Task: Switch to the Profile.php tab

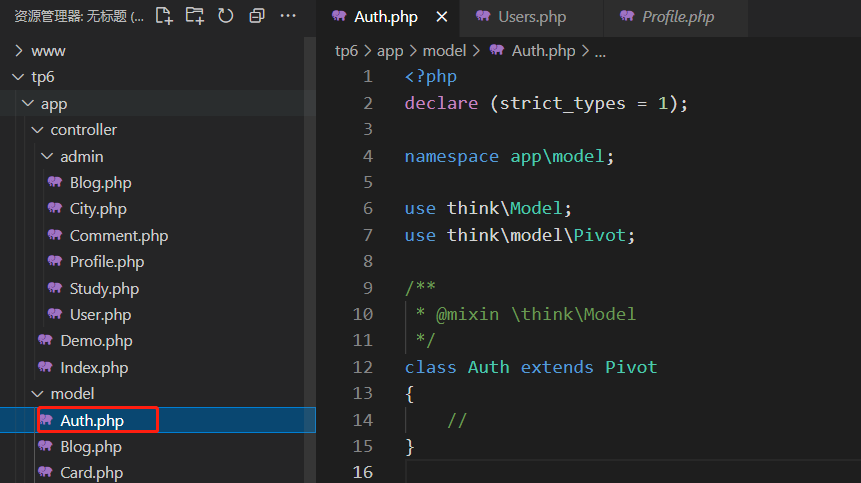Action: point(676,17)
